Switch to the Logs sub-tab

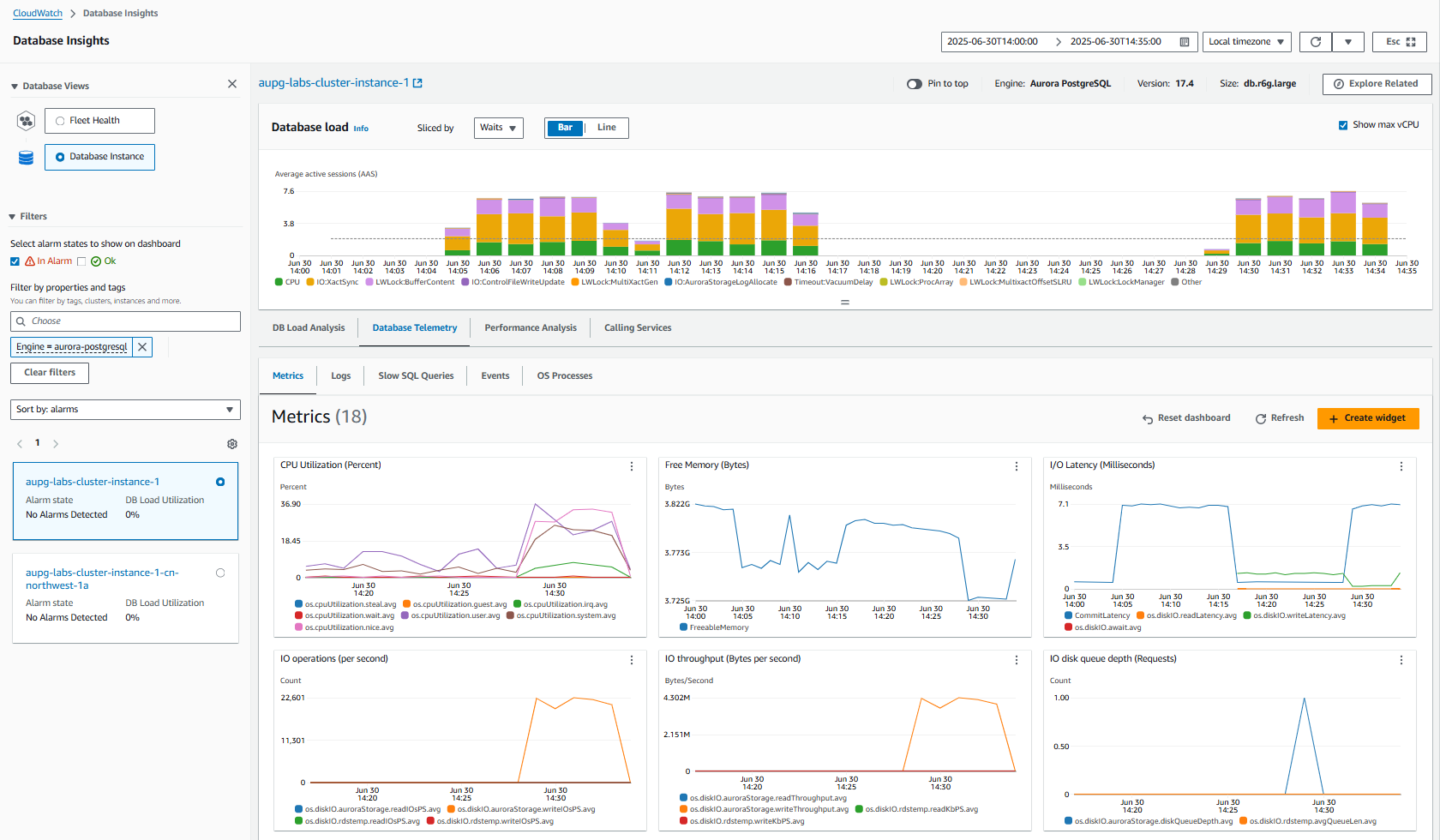click(341, 376)
